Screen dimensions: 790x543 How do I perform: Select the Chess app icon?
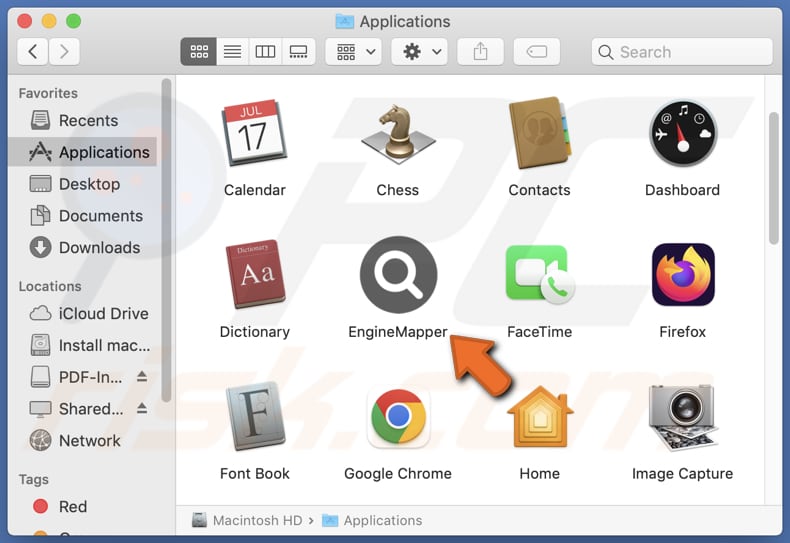tap(398, 133)
